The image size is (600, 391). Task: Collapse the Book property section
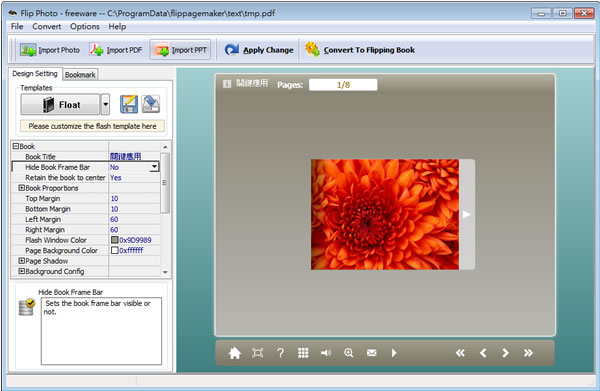click(16, 146)
